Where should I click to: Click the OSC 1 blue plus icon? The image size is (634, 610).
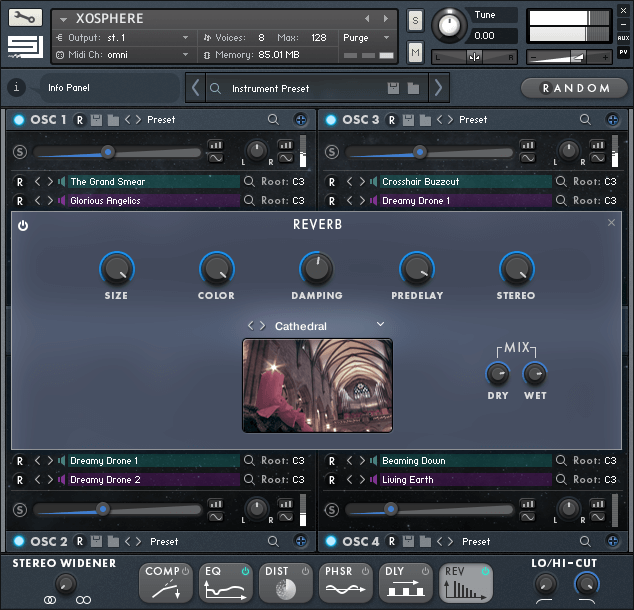click(300, 120)
